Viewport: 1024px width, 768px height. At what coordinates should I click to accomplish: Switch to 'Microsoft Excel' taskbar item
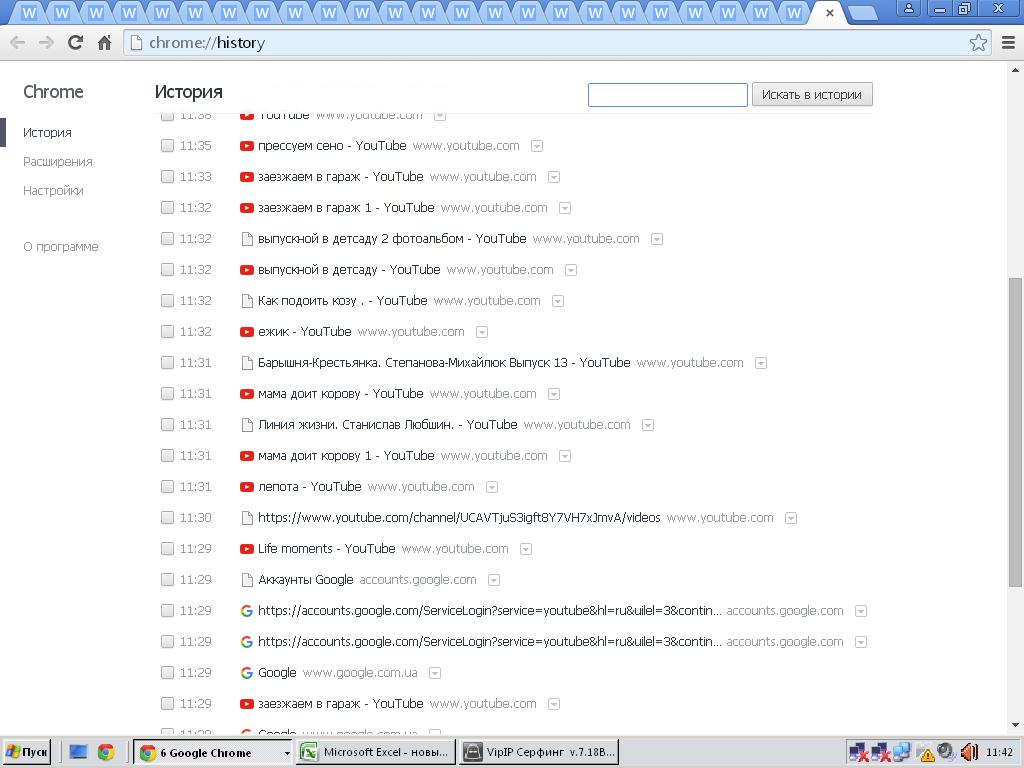click(x=376, y=752)
